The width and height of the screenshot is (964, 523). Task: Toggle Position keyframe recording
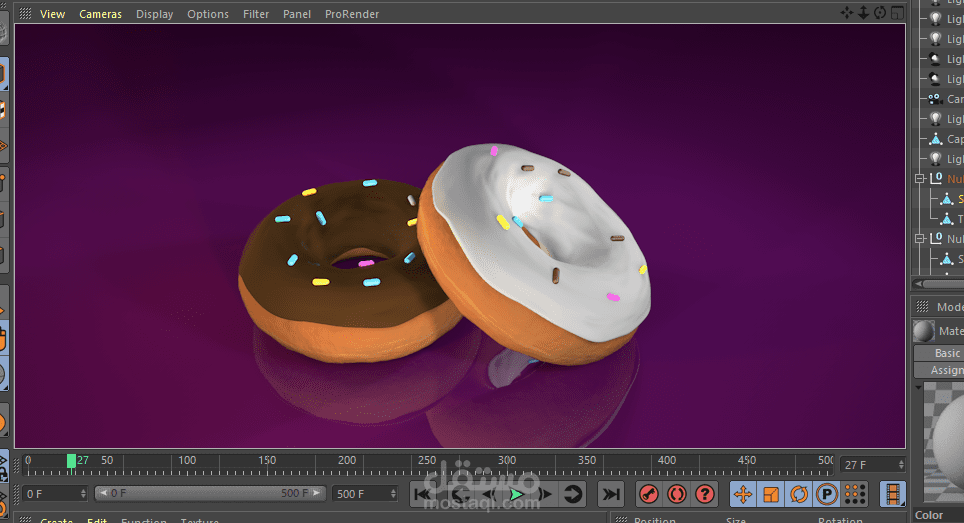(x=743, y=494)
